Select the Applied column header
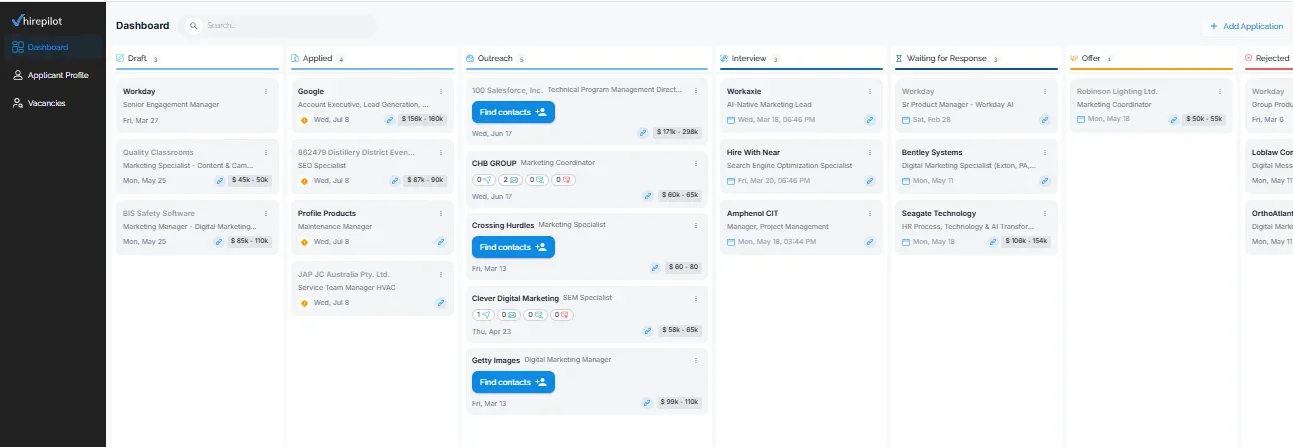1293x447 pixels. coord(316,59)
